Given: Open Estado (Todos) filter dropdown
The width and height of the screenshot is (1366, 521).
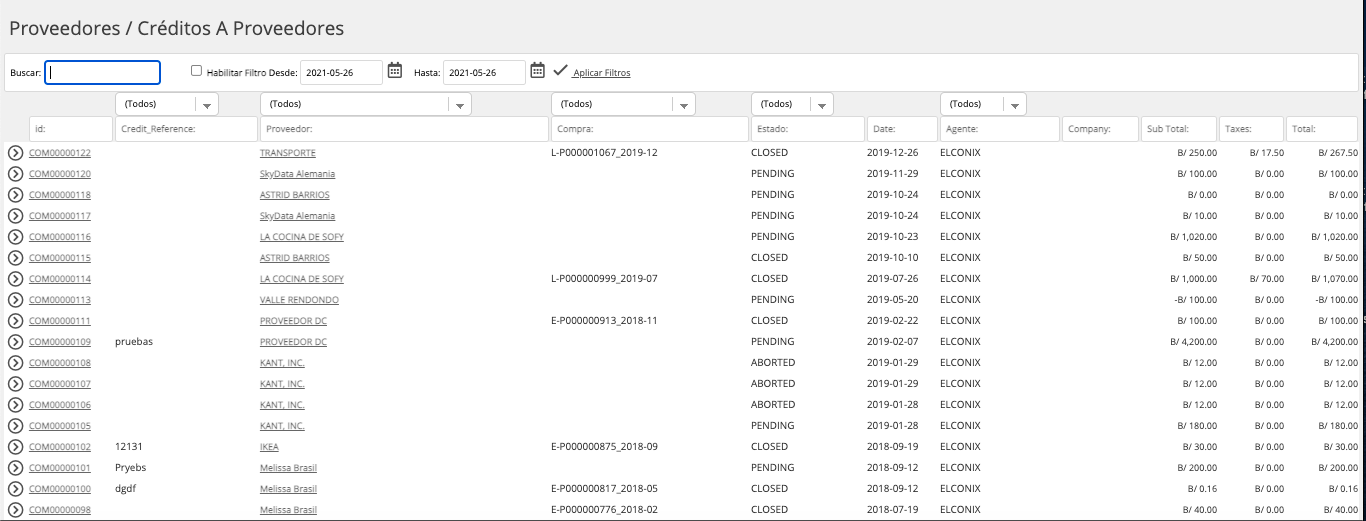Looking at the screenshot, I should [x=792, y=104].
